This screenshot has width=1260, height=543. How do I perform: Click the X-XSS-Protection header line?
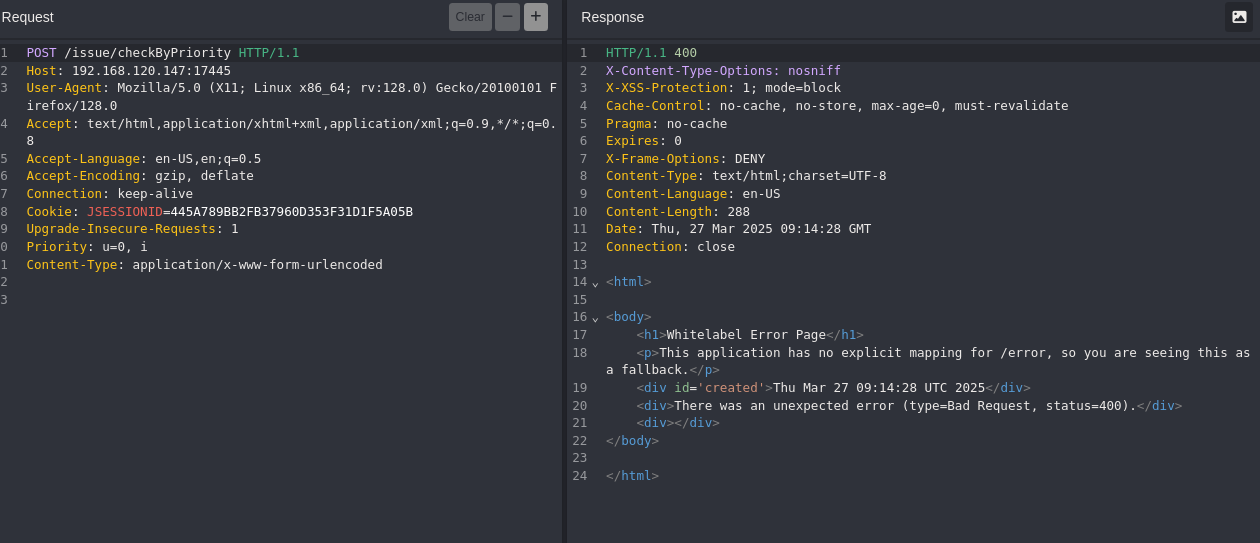pos(723,88)
